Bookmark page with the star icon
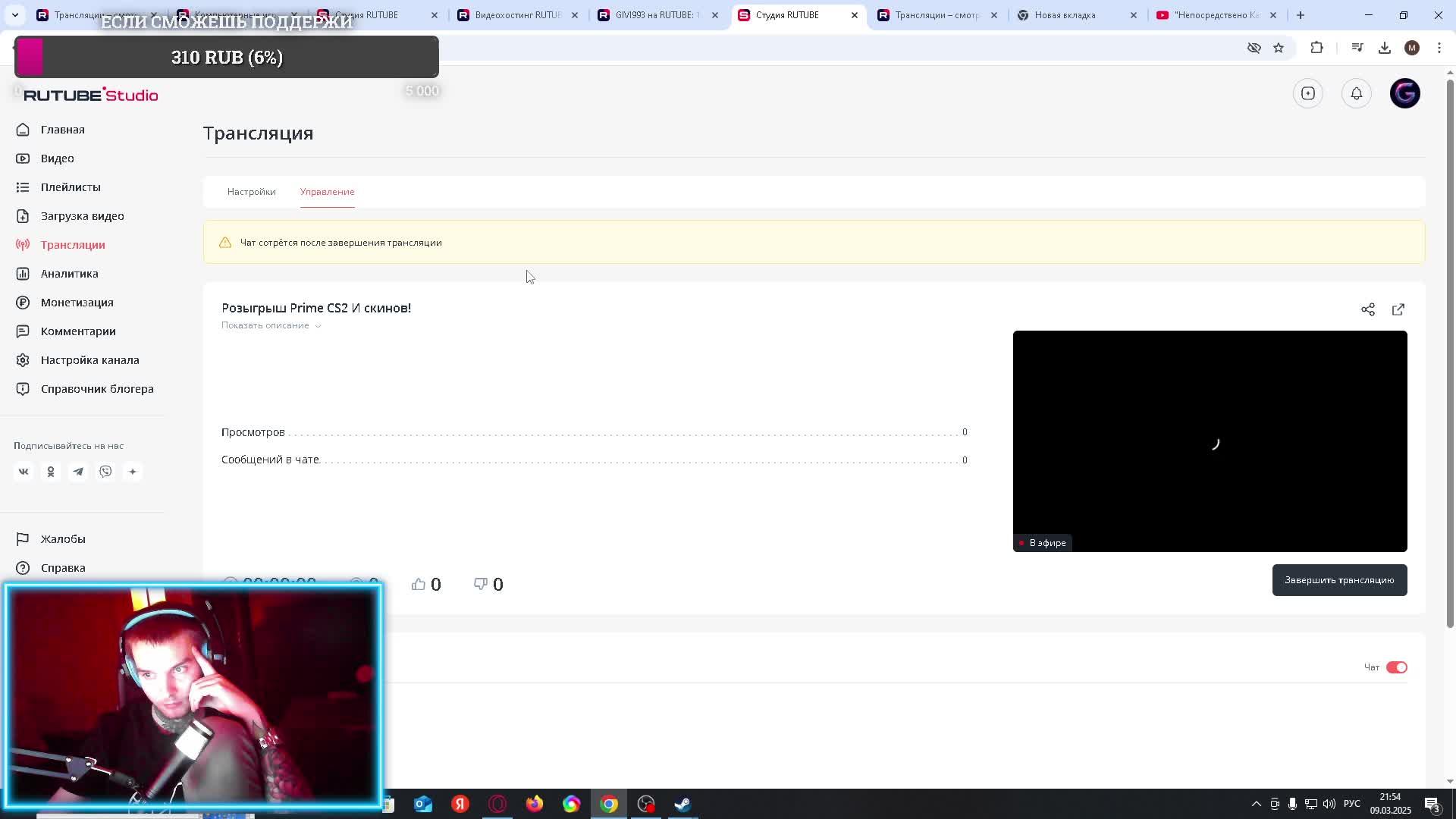The image size is (1456, 819). [x=1279, y=48]
